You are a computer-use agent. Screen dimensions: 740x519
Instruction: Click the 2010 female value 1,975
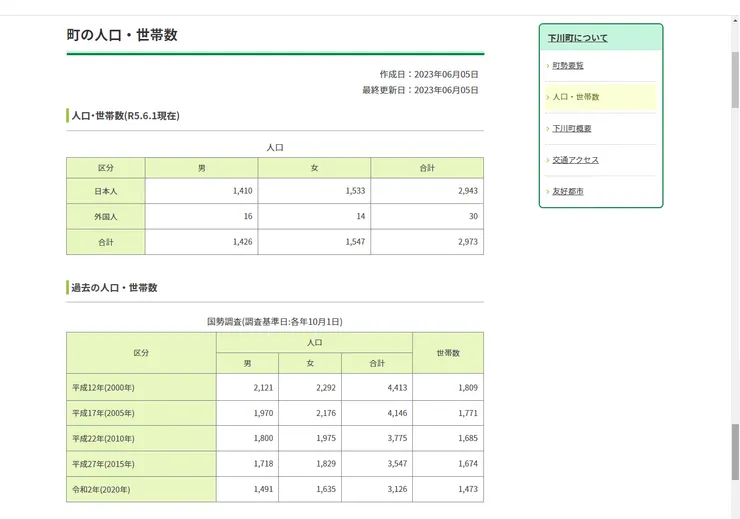[326, 438]
